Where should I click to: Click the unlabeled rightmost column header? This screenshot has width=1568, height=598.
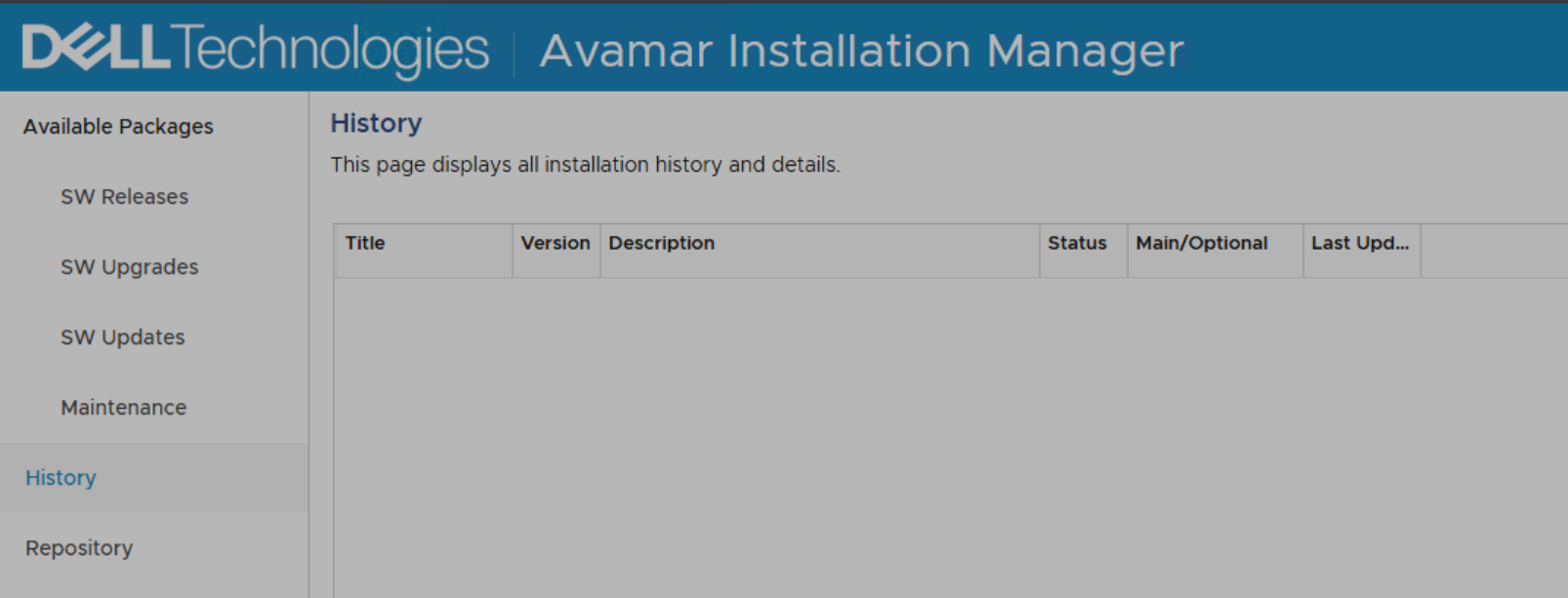pyautogui.click(x=1494, y=243)
